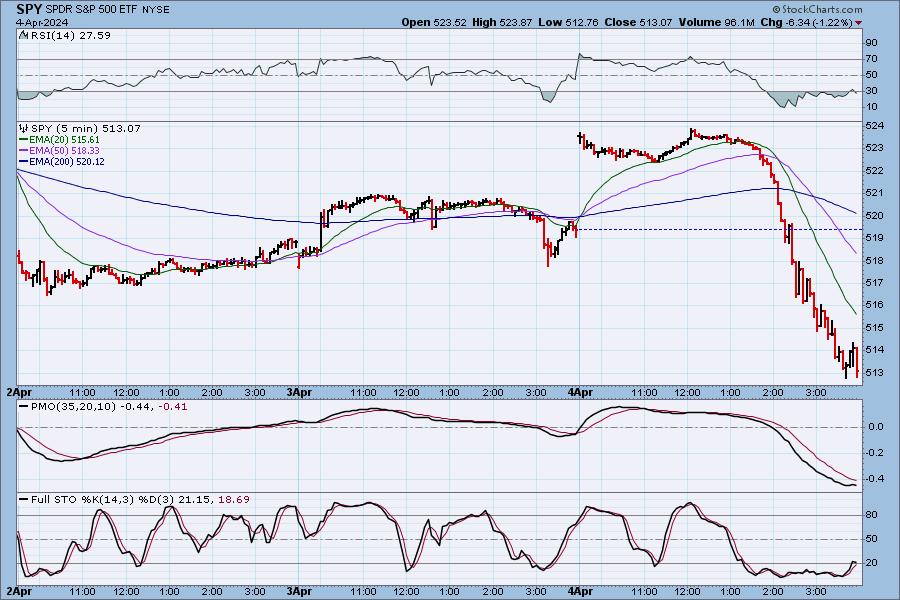Click the 523 price axis label
The image size is (900, 600).
[x=874, y=148]
